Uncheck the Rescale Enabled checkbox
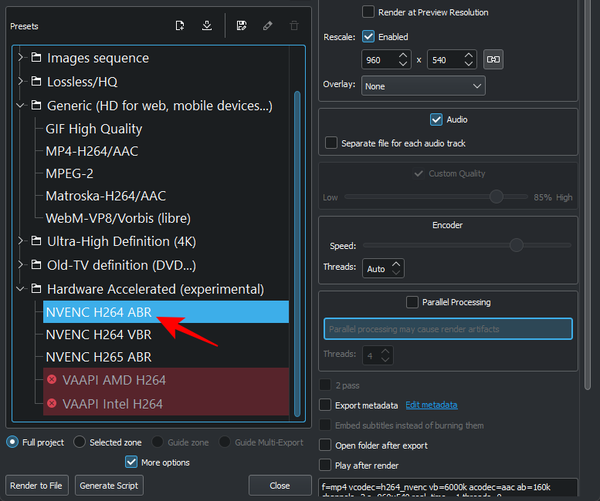The height and width of the screenshot is (501, 600). pyautogui.click(x=368, y=36)
